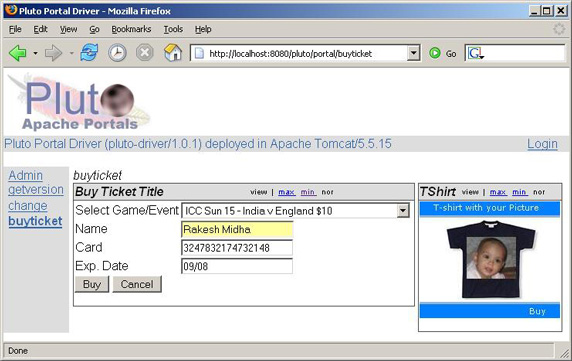Open the Google search engine selector icon
The height and width of the screenshot is (361, 572).
pyautogui.click(x=476, y=54)
